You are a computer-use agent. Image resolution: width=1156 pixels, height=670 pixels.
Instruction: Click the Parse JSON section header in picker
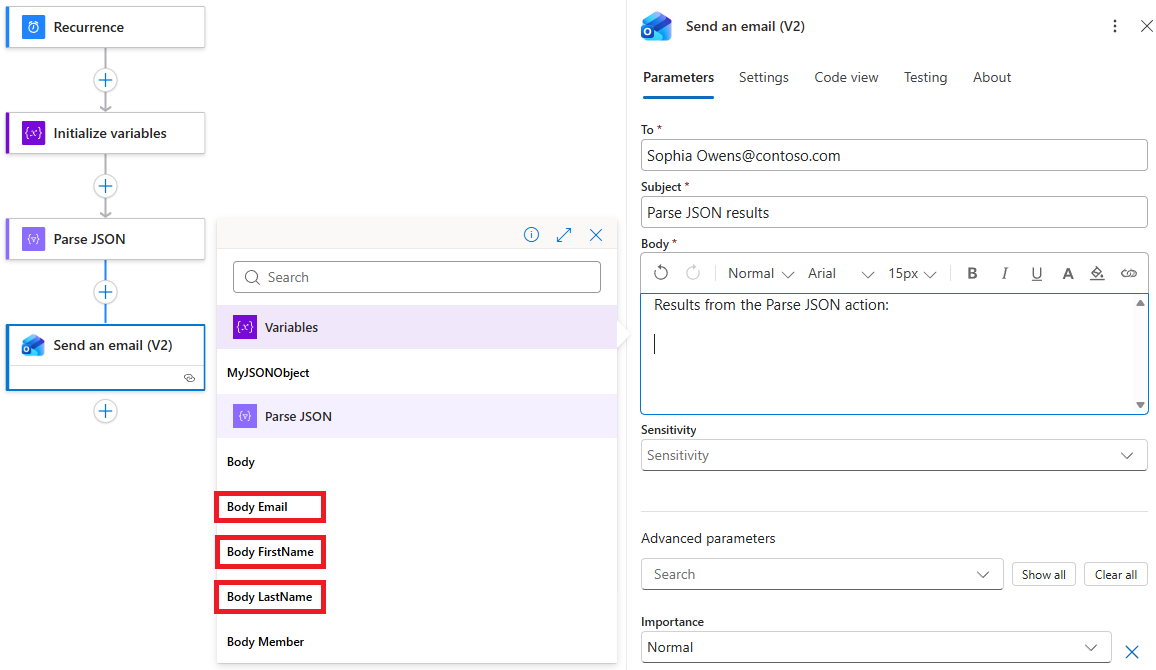click(x=417, y=416)
